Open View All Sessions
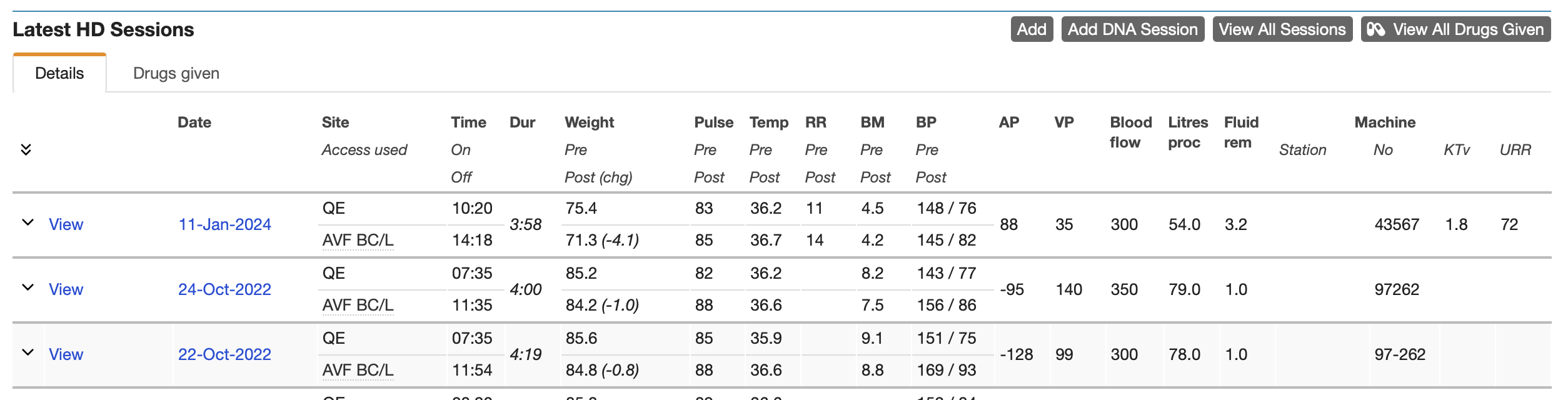Image resolution: width=1568 pixels, height=400 pixels. [x=1282, y=29]
